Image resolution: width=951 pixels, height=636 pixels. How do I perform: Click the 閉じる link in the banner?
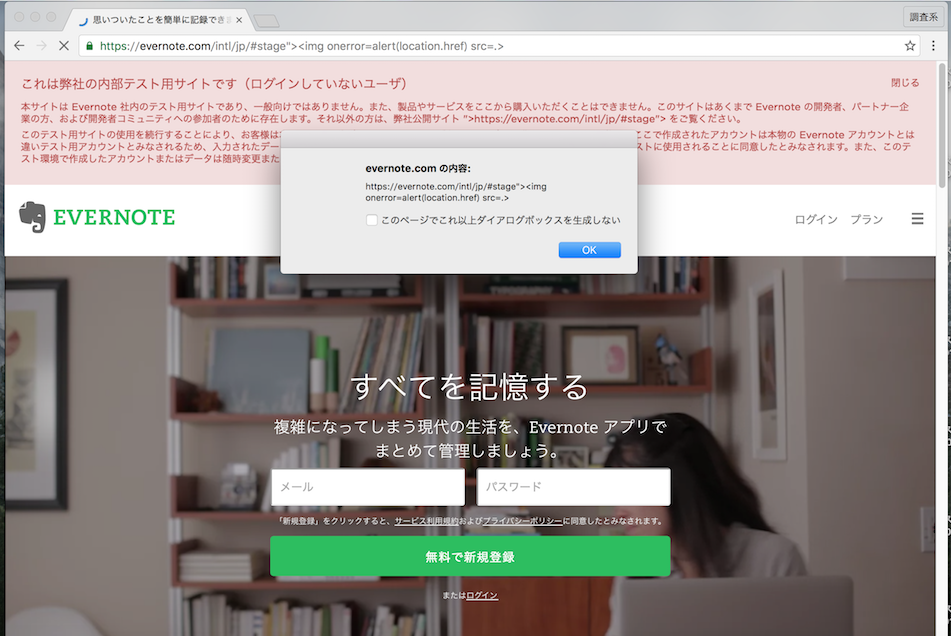coord(905,82)
